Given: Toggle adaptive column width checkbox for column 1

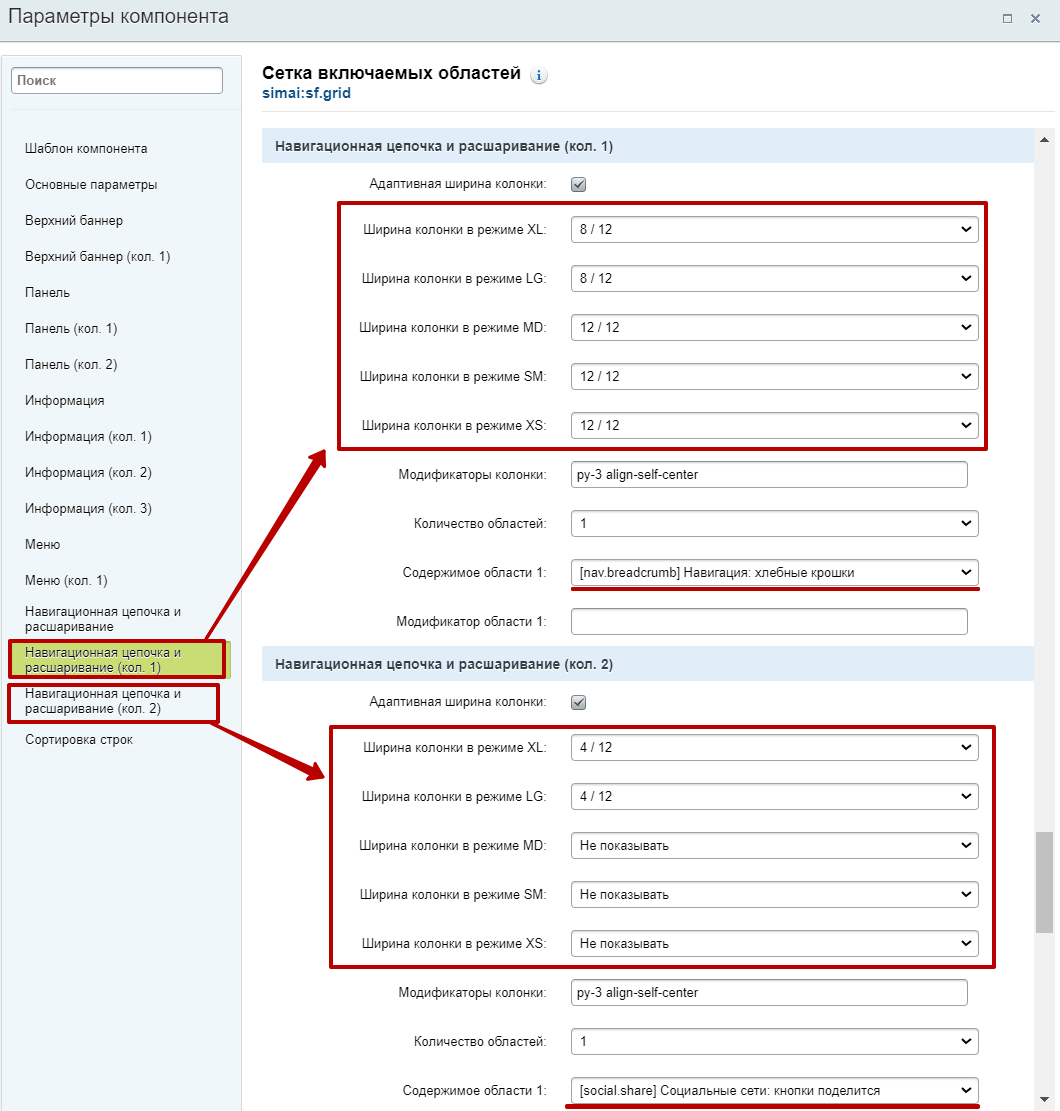Looking at the screenshot, I should coord(578,184).
